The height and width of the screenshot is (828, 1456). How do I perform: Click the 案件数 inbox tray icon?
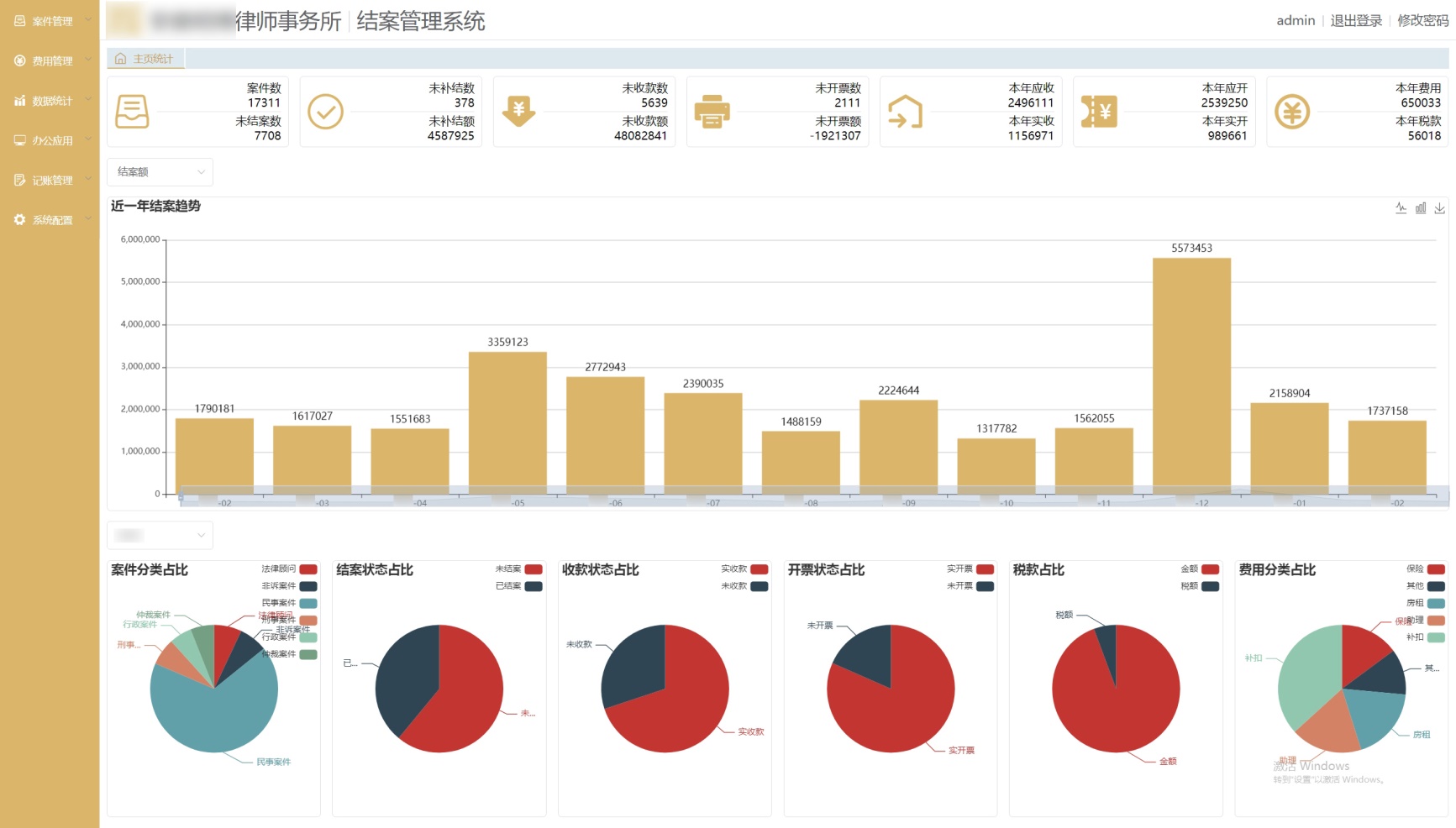tap(132, 112)
